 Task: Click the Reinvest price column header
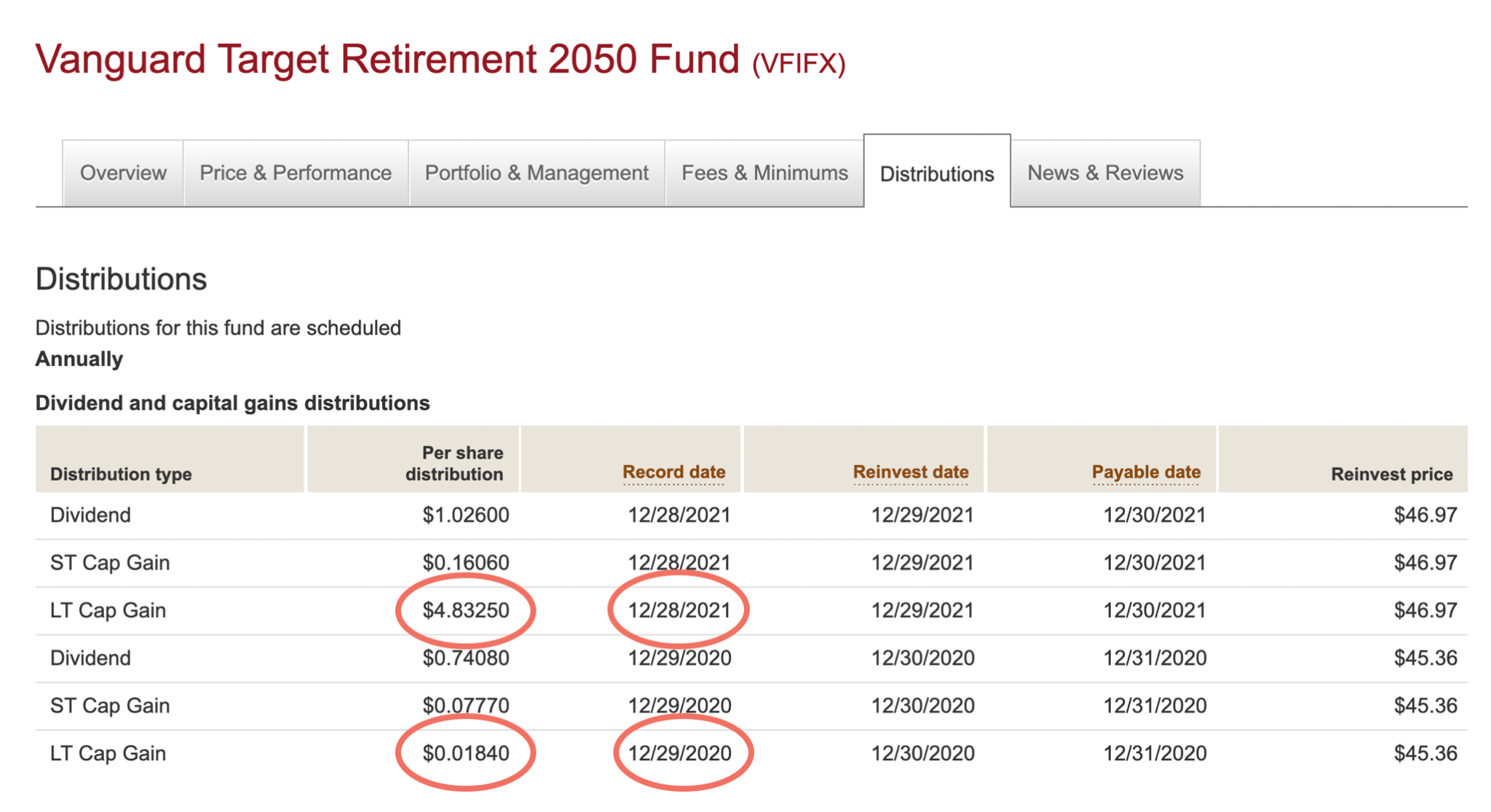coord(1391,474)
